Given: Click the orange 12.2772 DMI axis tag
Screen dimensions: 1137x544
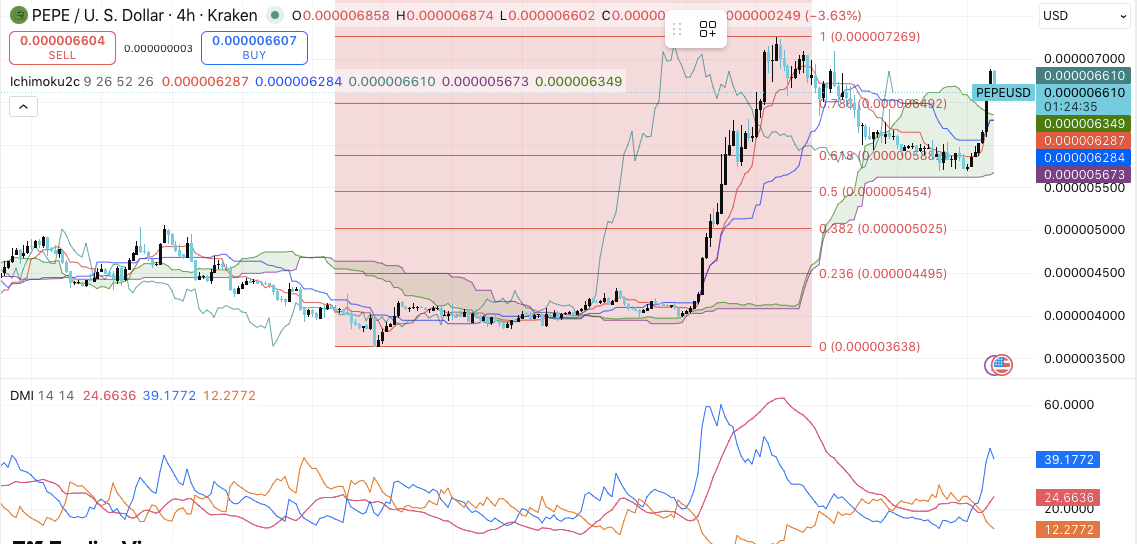Looking at the screenshot, I should pos(1069,529).
